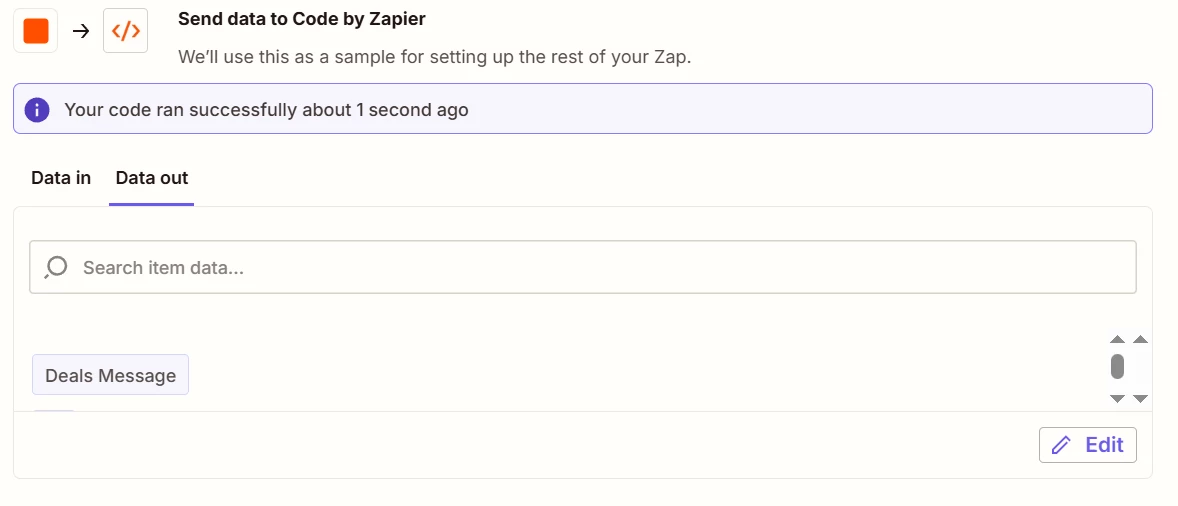Select the Deals Message field chip
This screenshot has height=506, width=1178.
click(x=110, y=375)
